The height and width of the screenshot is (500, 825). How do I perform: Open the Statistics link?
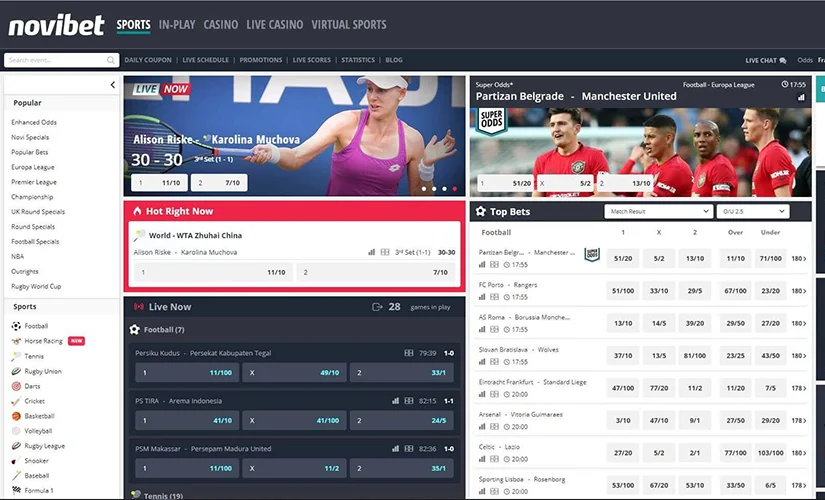(358, 60)
